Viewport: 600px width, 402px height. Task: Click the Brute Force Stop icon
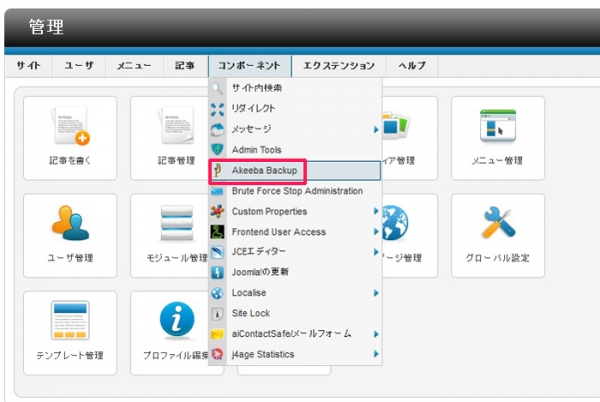217,191
